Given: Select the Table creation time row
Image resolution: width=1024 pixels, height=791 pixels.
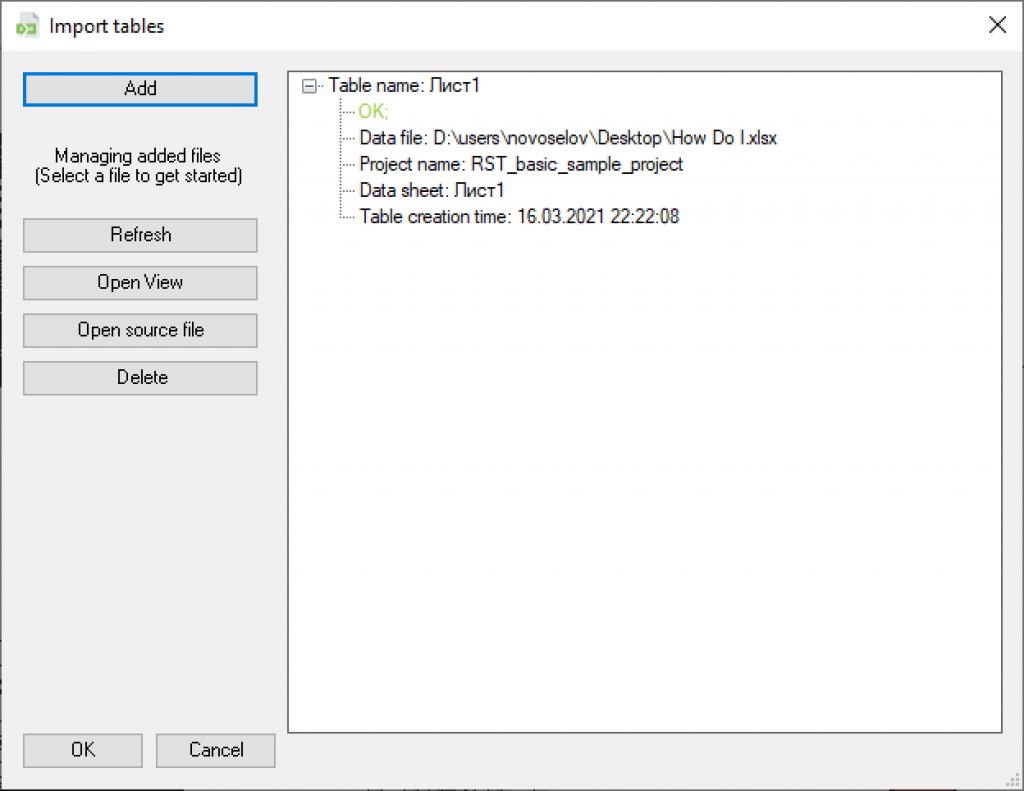Looking at the screenshot, I should pyautogui.click(x=519, y=216).
